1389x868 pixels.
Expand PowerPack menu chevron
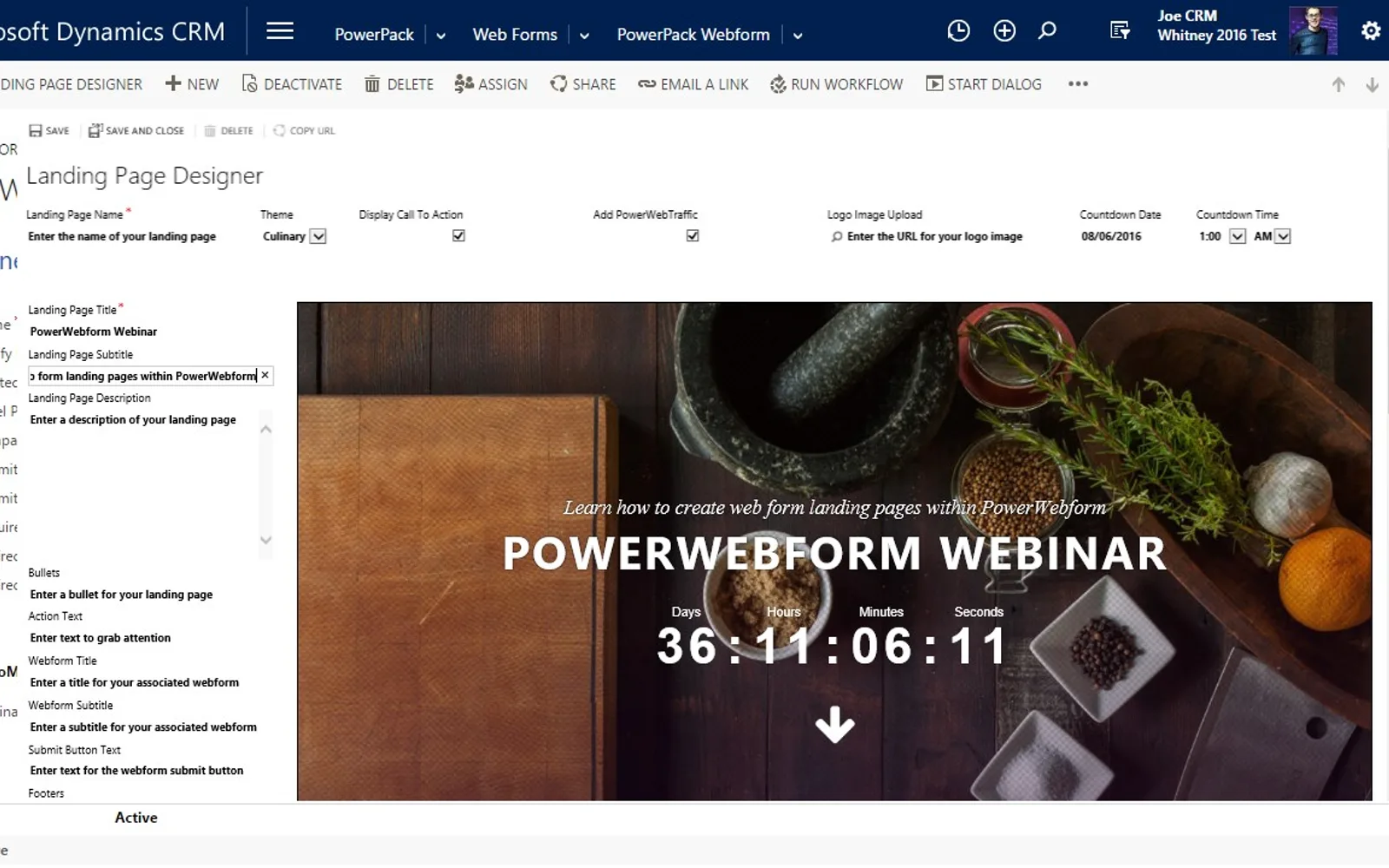pos(441,36)
